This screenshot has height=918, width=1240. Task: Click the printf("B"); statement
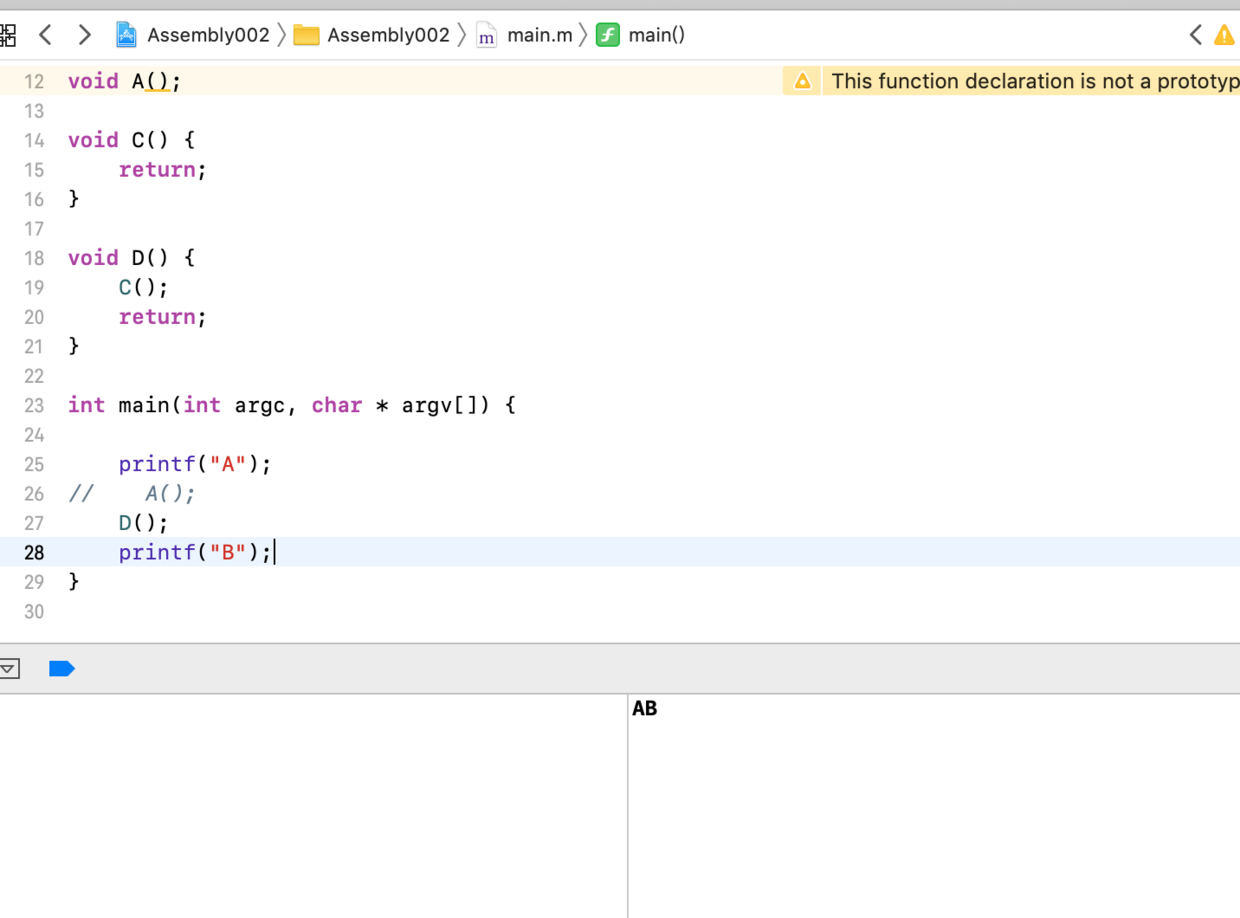(x=195, y=552)
